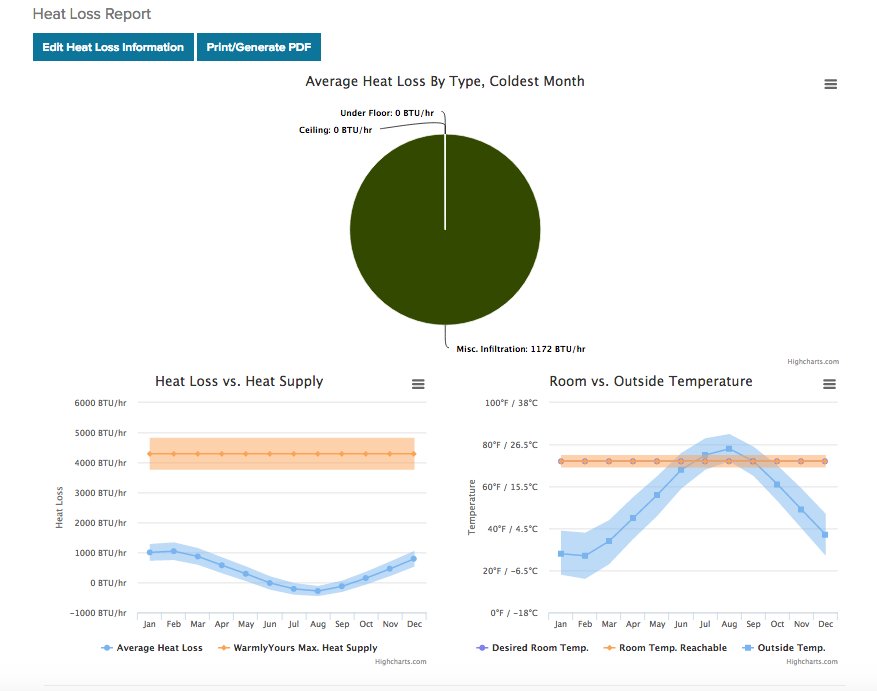Open the Room vs. Outside Temperature chart menu
Image resolution: width=877 pixels, height=691 pixels.
(x=829, y=385)
